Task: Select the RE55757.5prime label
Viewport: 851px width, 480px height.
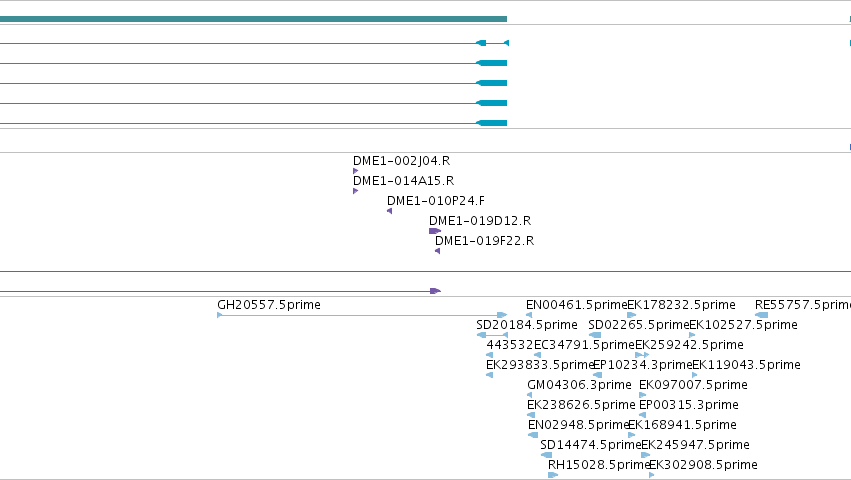Action: [803, 305]
